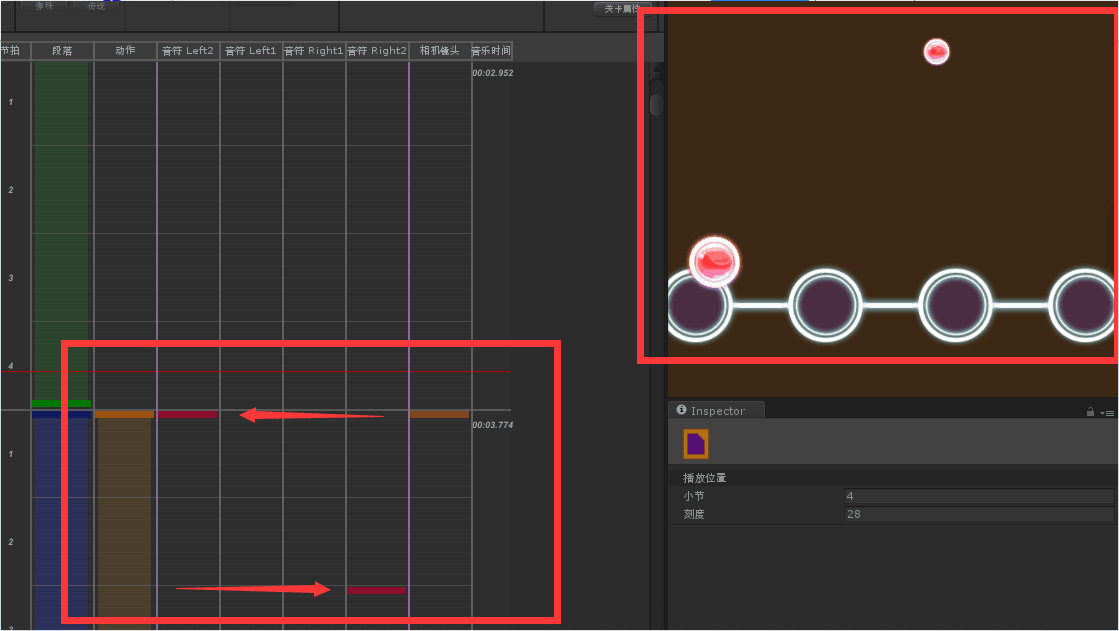Click the 关卡属性 button
This screenshot has width=1119, height=631.
point(622,9)
